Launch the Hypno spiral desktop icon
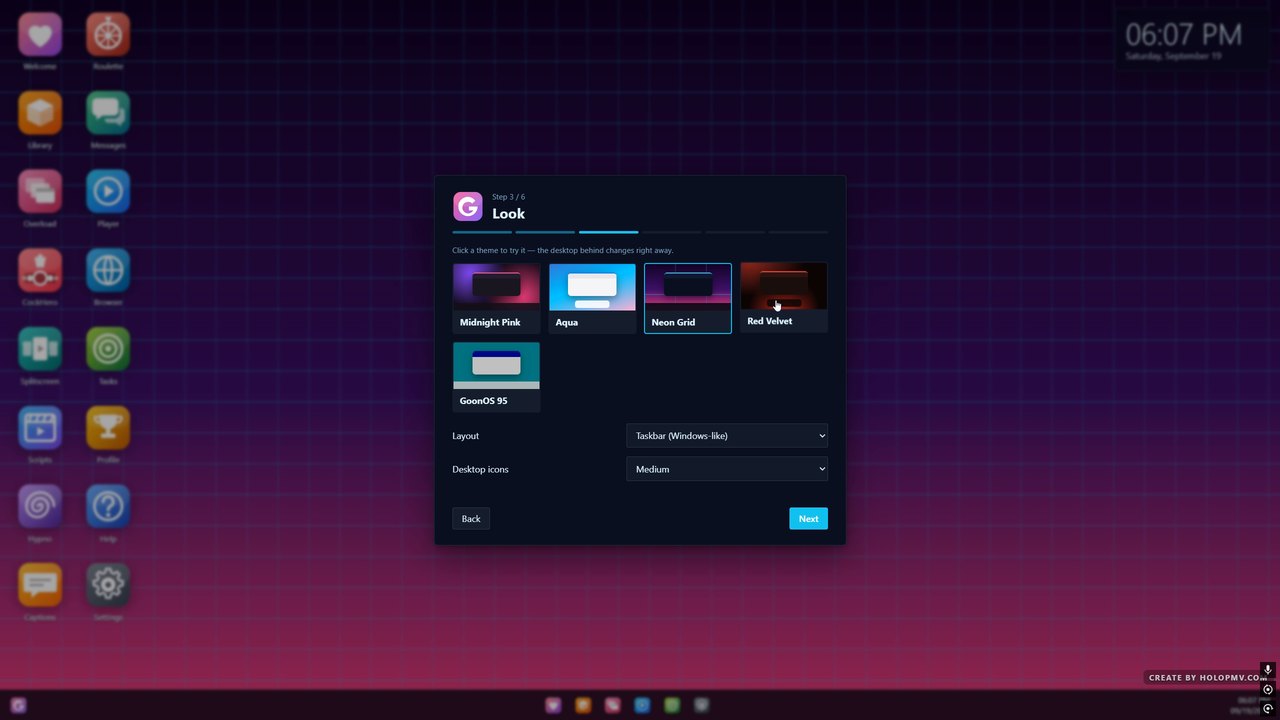 pyautogui.click(x=40, y=506)
